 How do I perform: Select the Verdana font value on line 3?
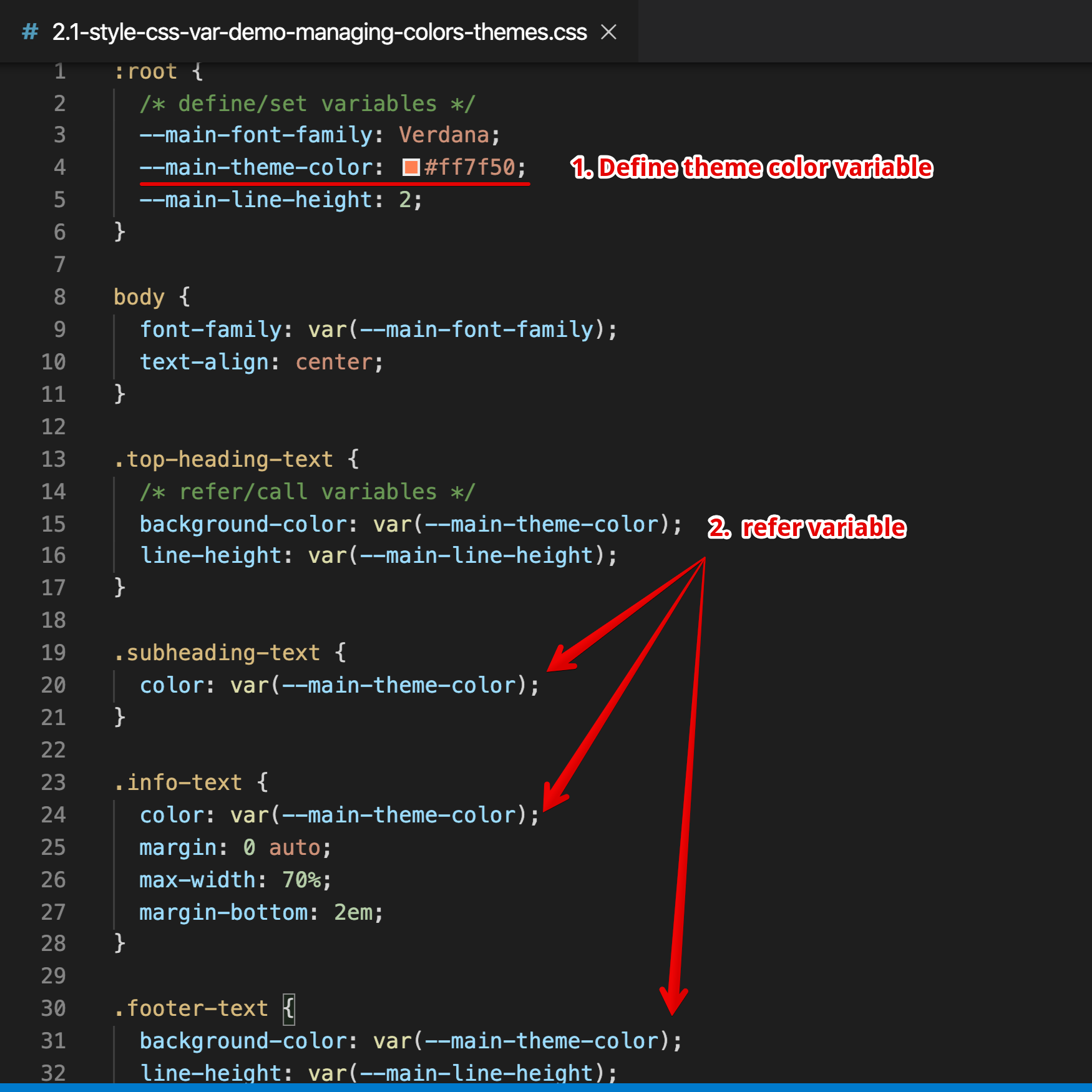[x=444, y=135]
